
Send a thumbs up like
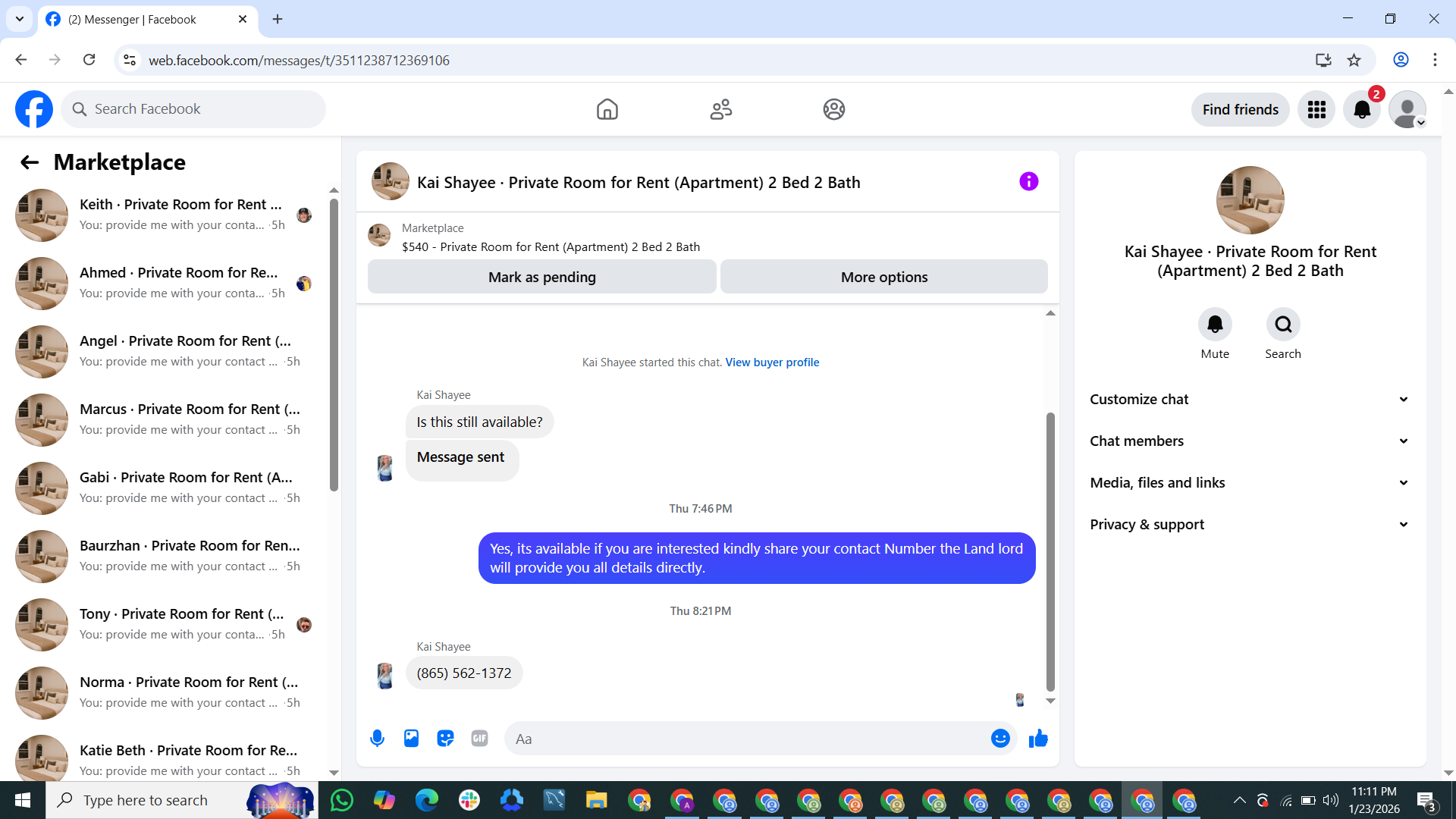(1038, 738)
